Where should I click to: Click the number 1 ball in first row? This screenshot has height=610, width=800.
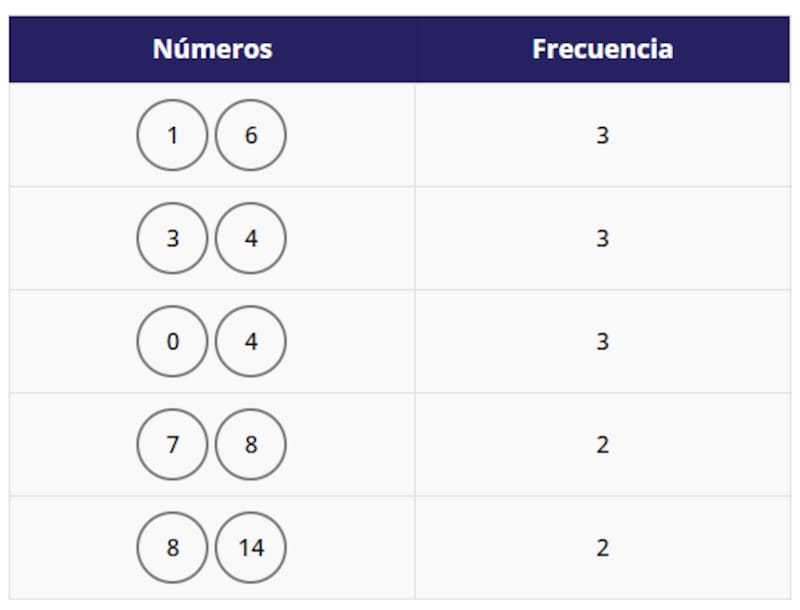(x=173, y=135)
